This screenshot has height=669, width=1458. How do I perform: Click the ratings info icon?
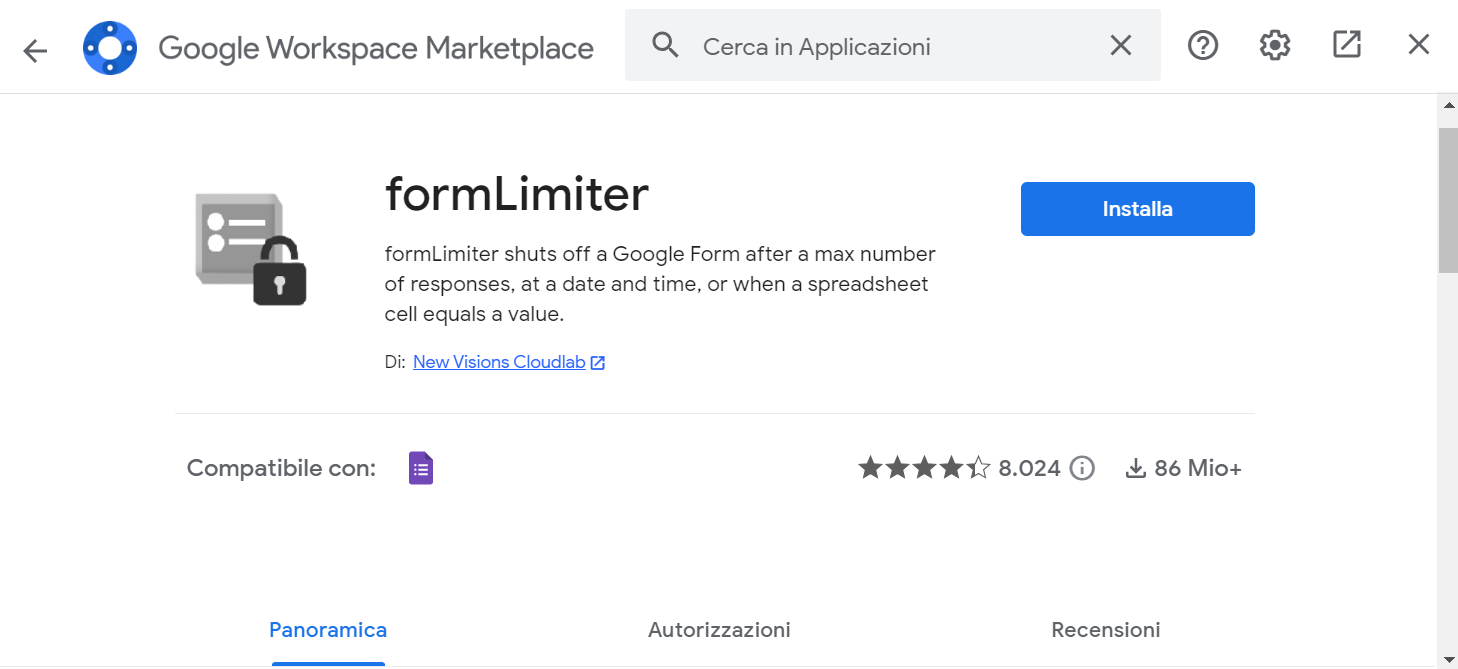click(1082, 468)
